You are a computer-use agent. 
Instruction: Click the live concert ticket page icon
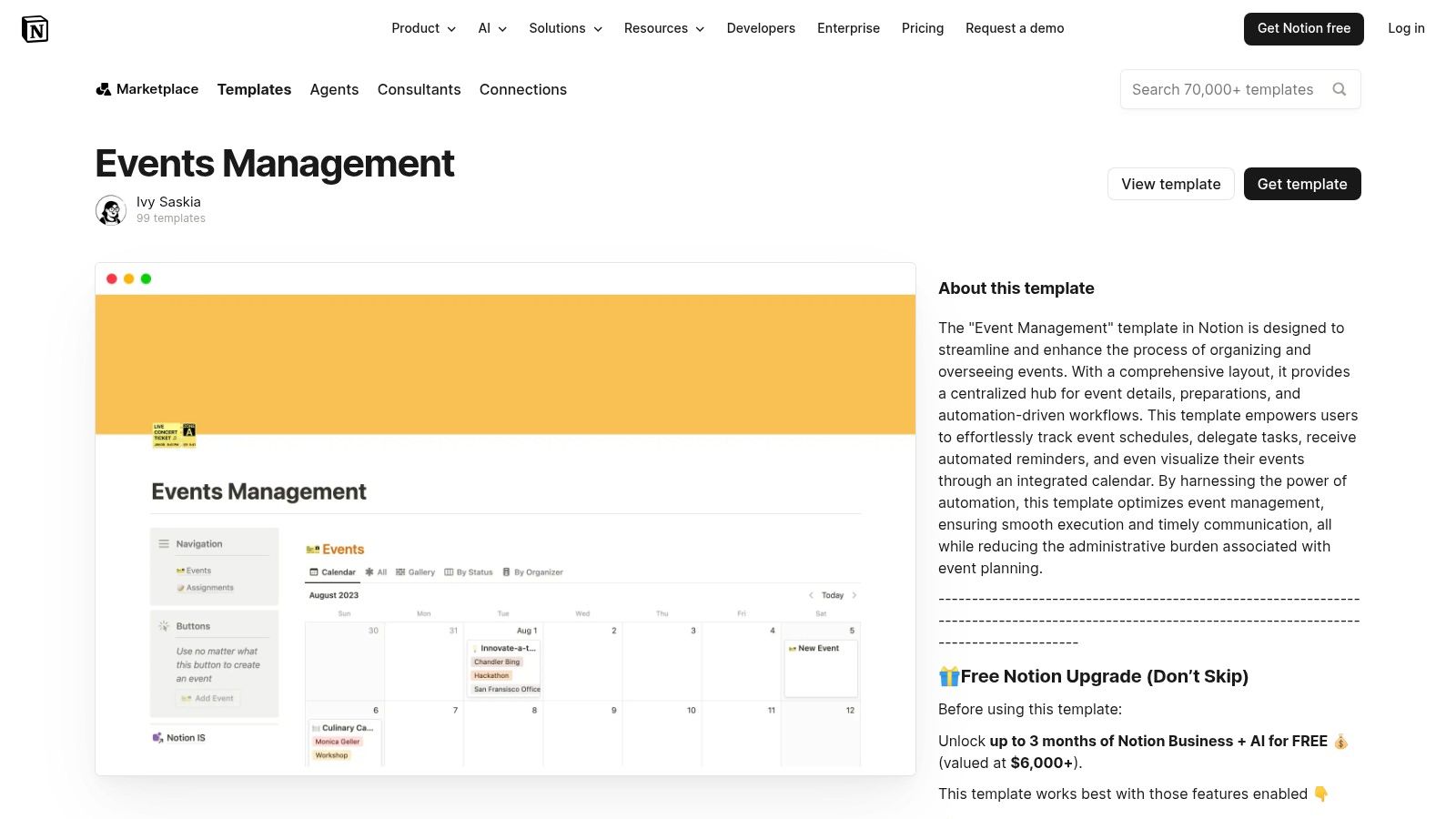(174, 435)
